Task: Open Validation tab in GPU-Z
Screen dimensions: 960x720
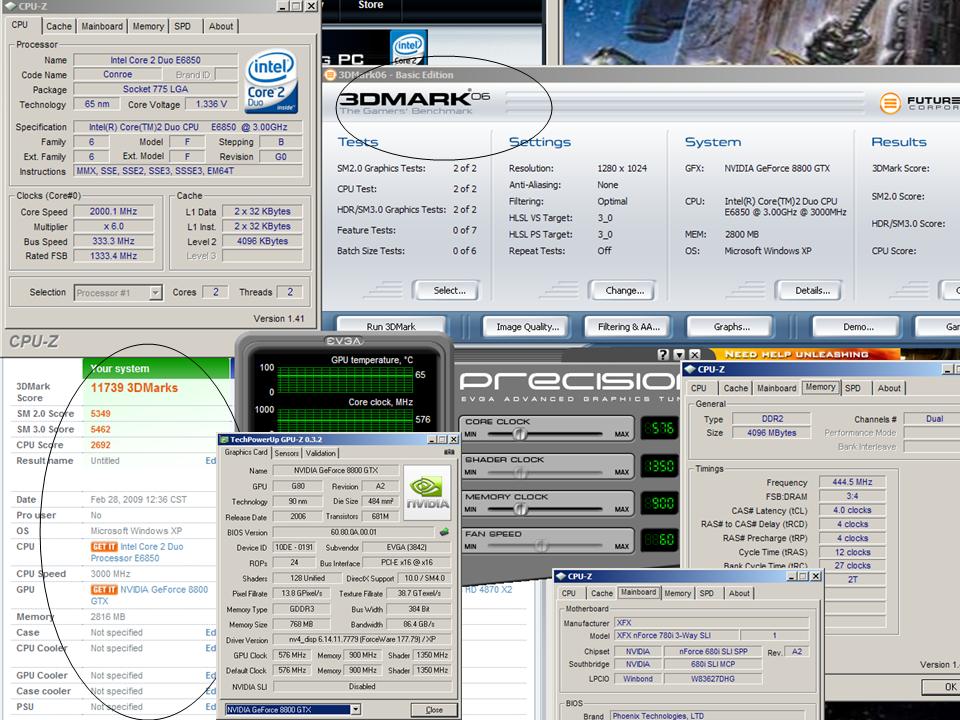Action: [321, 453]
